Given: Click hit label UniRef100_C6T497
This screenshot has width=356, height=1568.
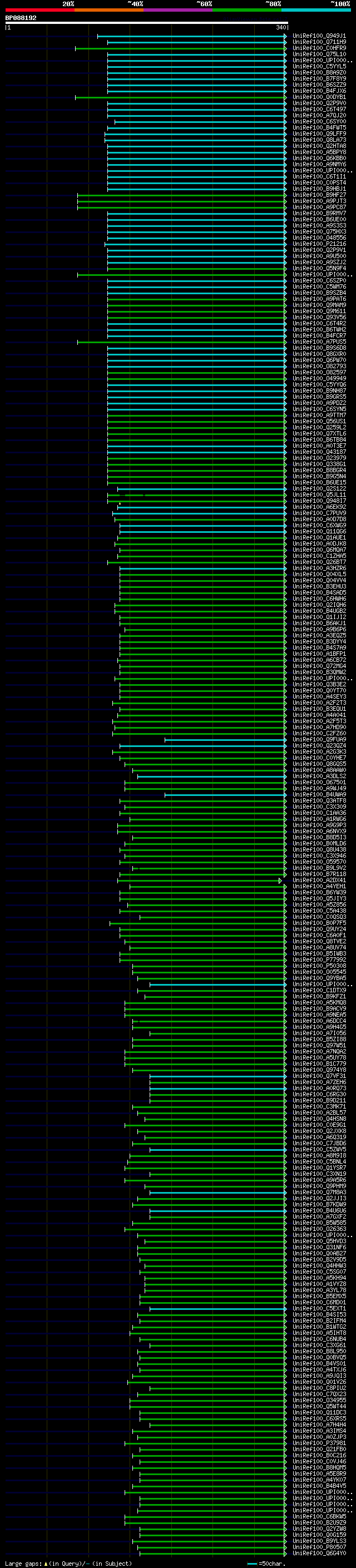Looking at the screenshot, I should (319, 110).
